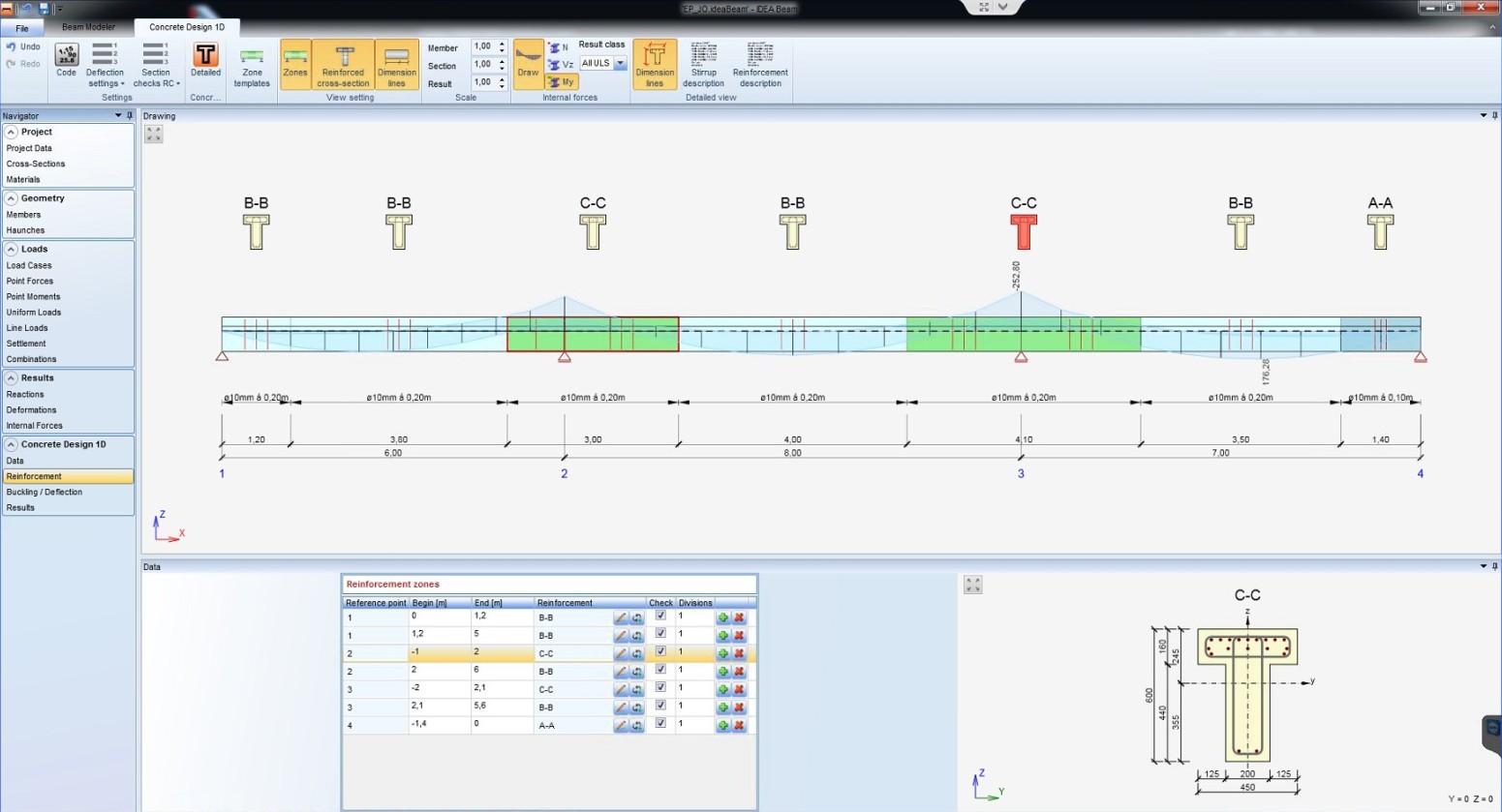Toggle the Vz internal force display
Viewport: 1502px width, 812px height.
click(561, 65)
